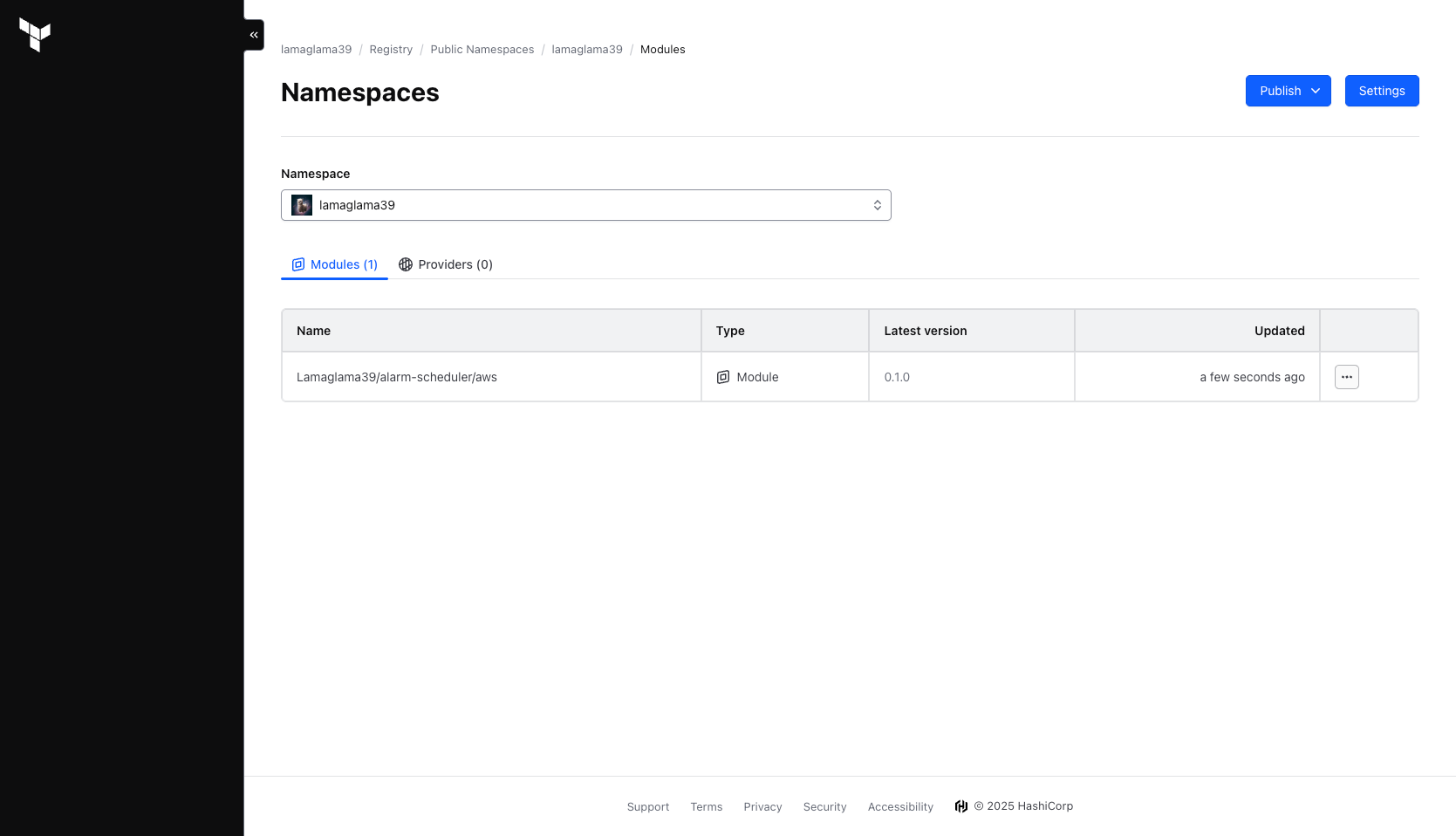Collapse the sidebar with double-chevron icon
1456x836 pixels.
[x=254, y=35]
